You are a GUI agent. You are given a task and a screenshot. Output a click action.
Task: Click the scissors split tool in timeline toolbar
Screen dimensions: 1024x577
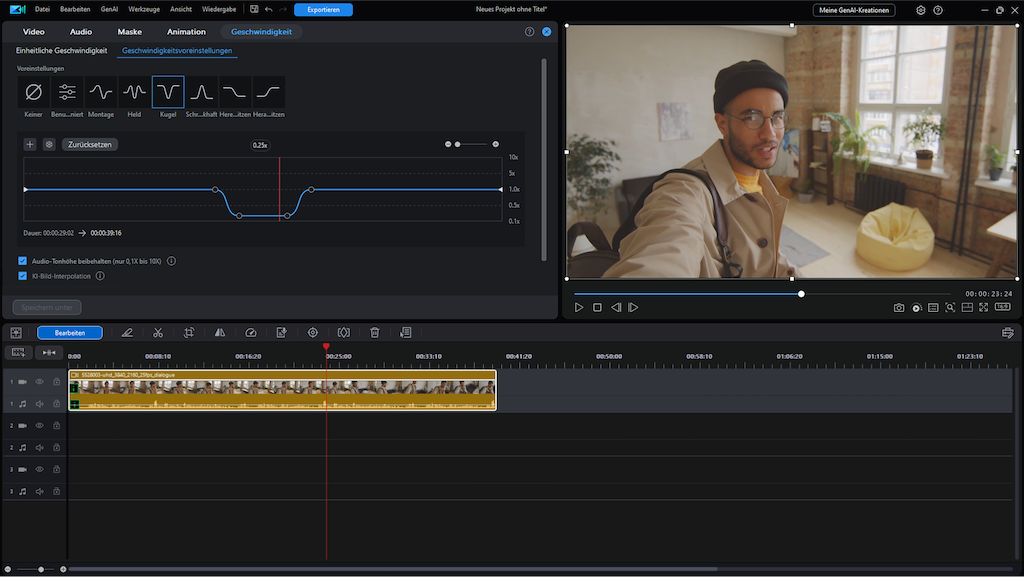click(x=158, y=333)
